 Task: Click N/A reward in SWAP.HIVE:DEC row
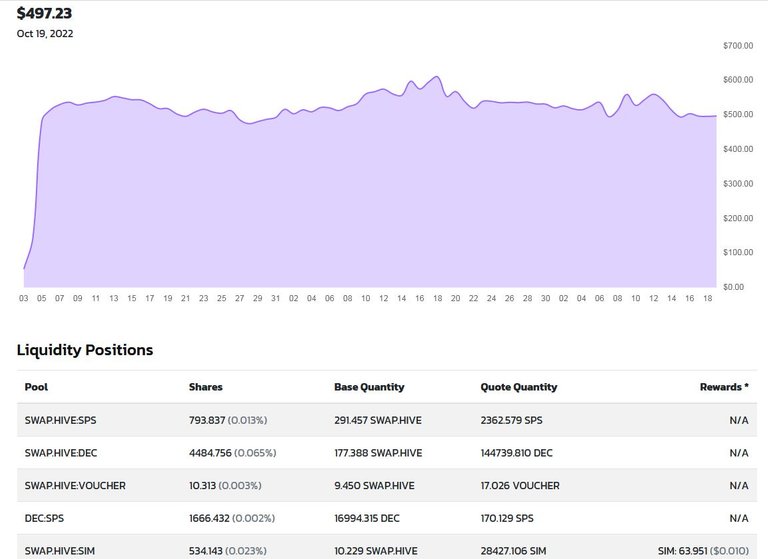click(x=739, y=453)
